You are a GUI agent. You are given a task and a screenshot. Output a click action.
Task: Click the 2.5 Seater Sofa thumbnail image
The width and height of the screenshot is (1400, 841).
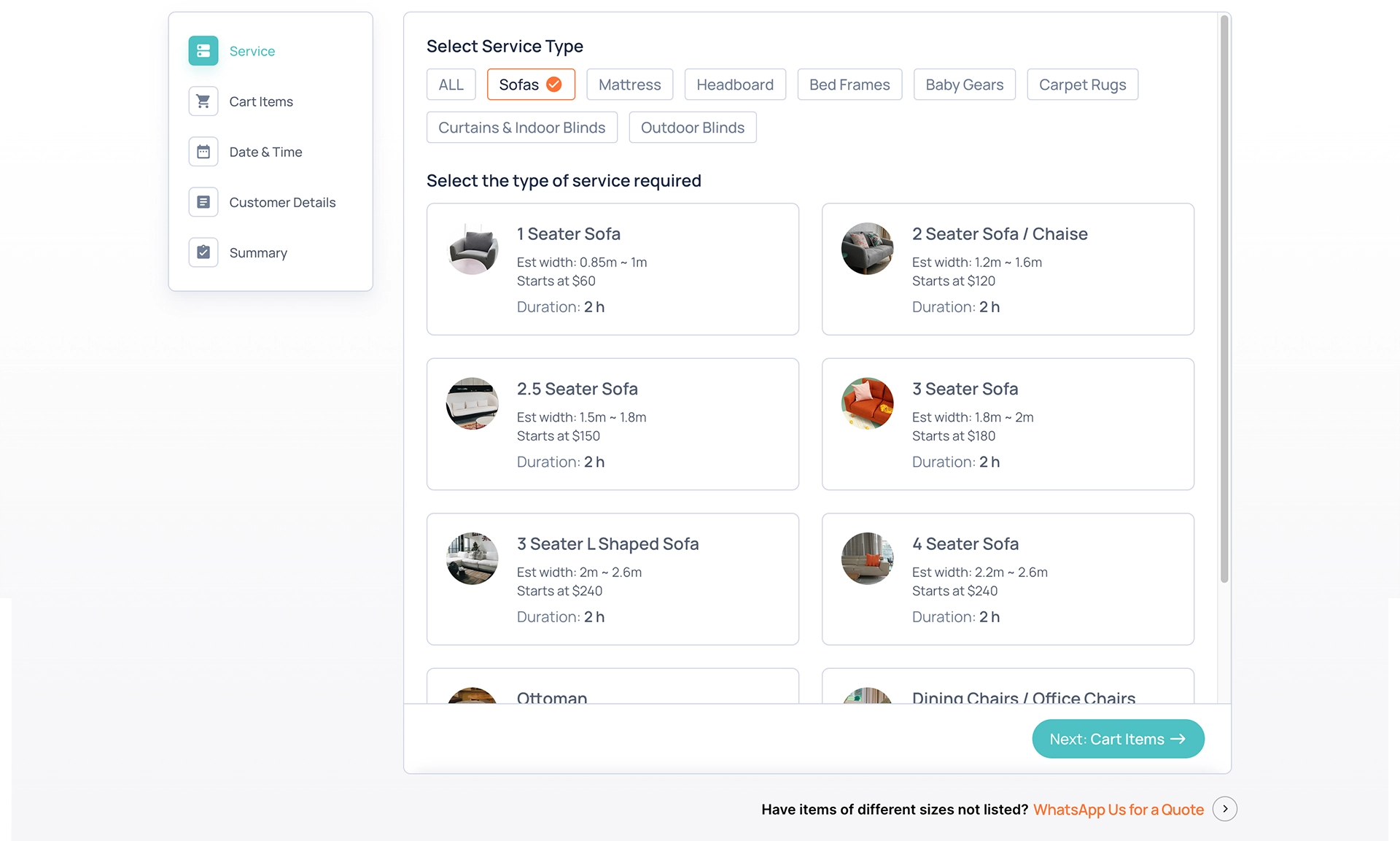coord(472,403)
